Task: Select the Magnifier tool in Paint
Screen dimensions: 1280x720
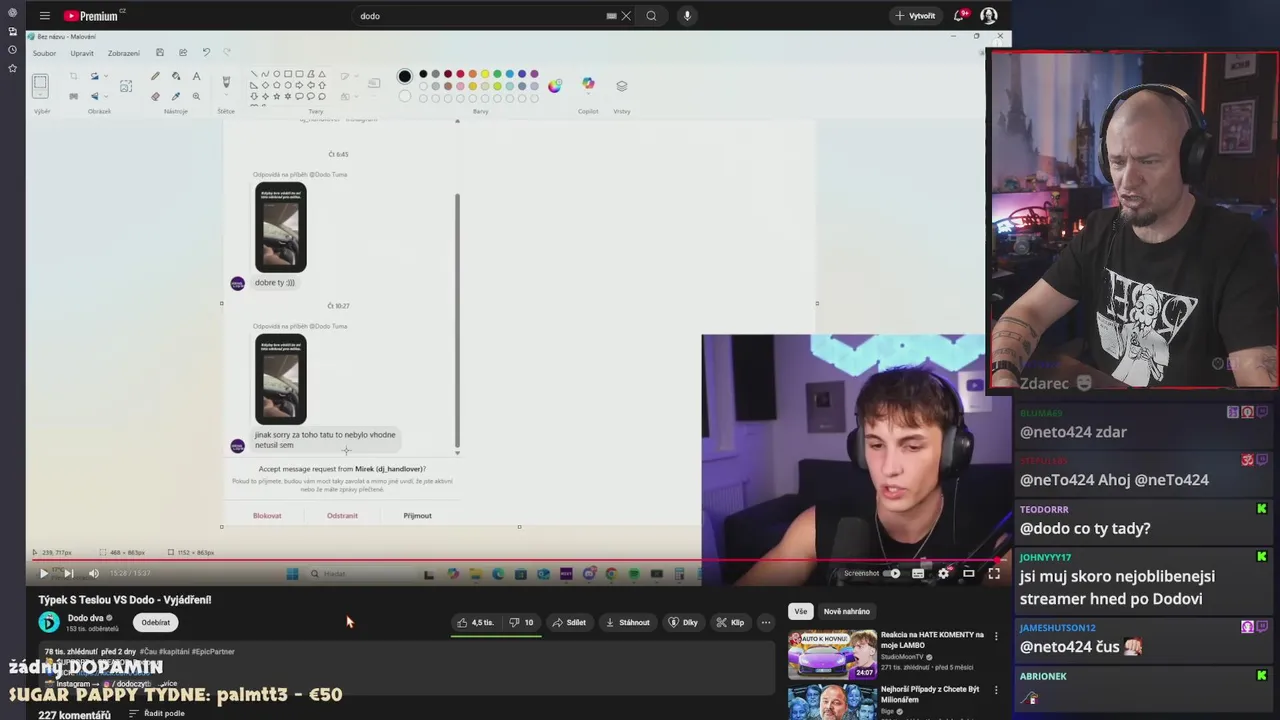Action: (196, 96)
